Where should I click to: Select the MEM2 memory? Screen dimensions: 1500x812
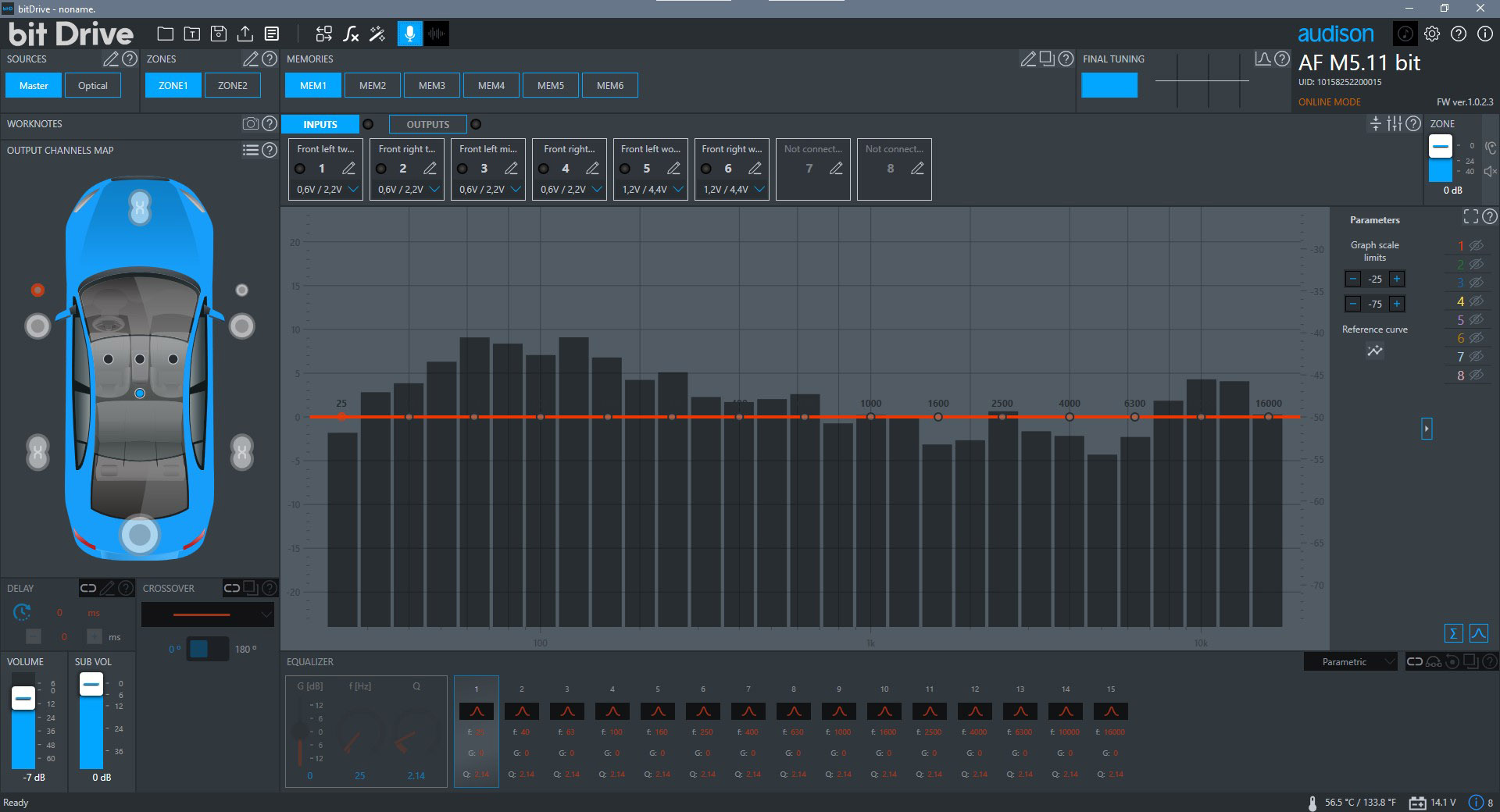point(373,85)
